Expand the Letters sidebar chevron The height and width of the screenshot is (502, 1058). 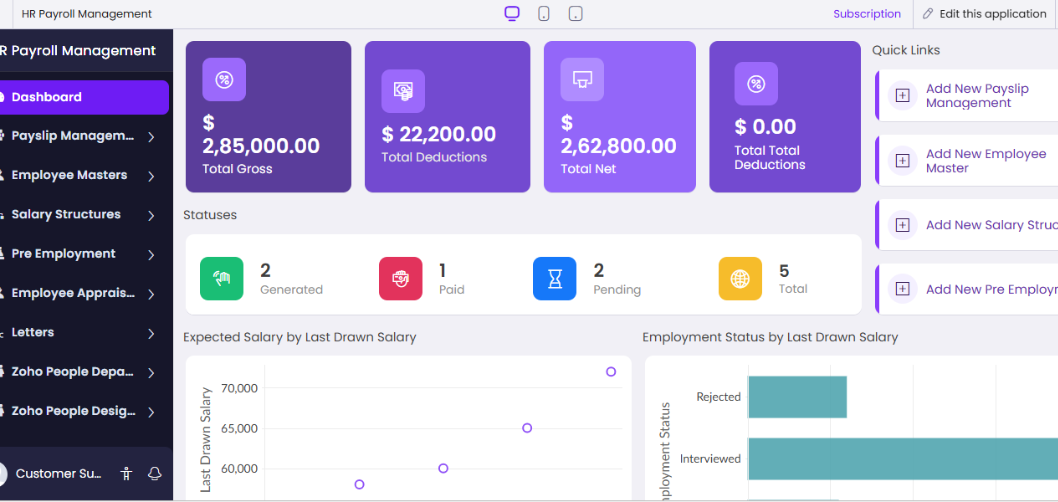click(x=151, y=333)
